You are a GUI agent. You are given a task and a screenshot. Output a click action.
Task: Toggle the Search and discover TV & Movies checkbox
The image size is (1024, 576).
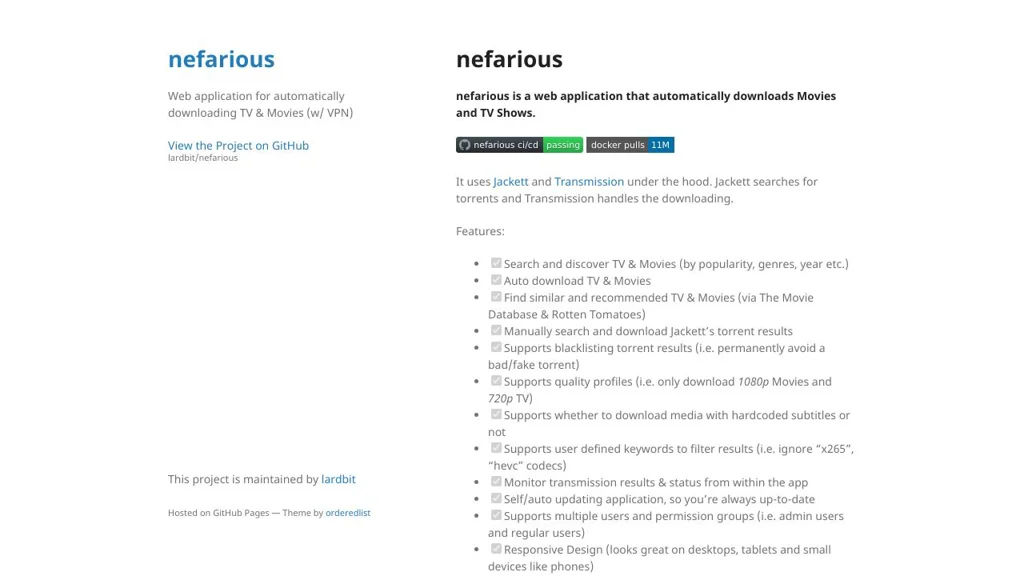[496, 263]
